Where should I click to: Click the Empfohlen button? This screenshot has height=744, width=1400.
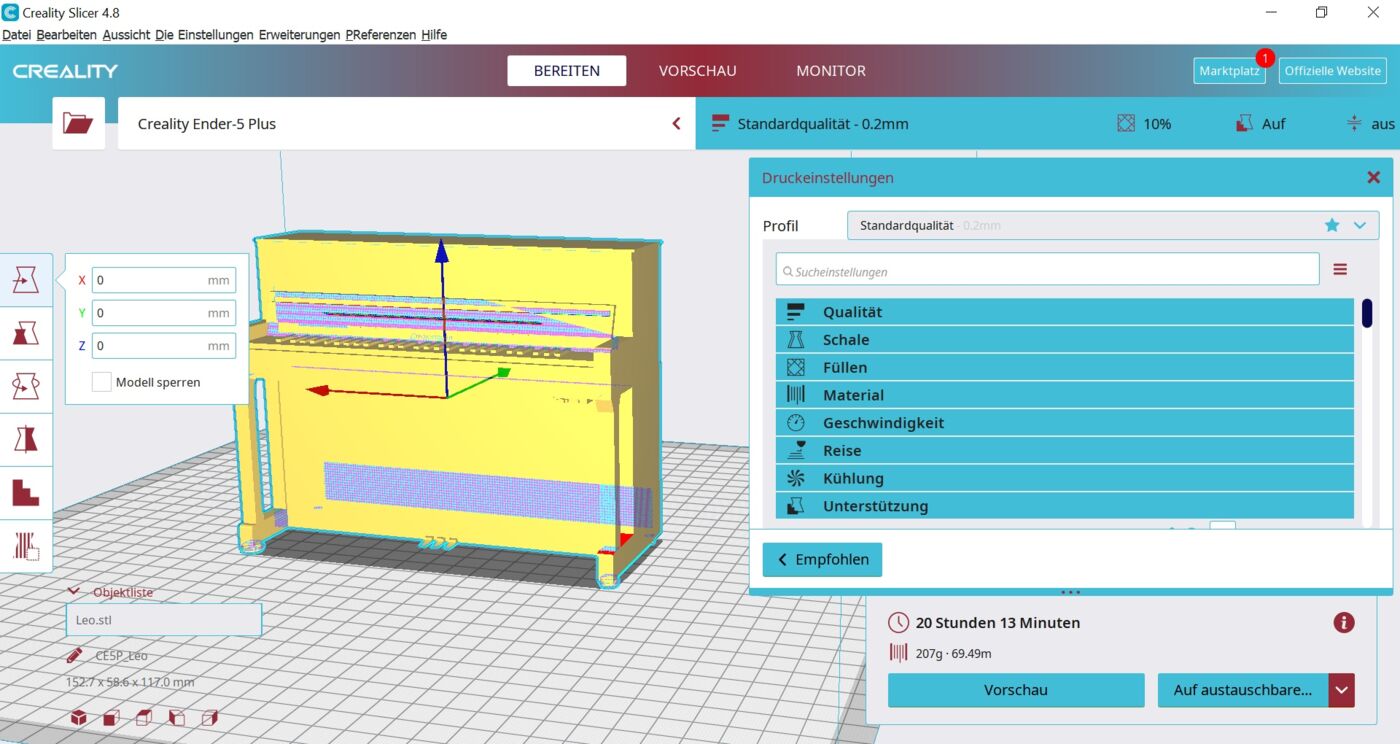point(822,560)
